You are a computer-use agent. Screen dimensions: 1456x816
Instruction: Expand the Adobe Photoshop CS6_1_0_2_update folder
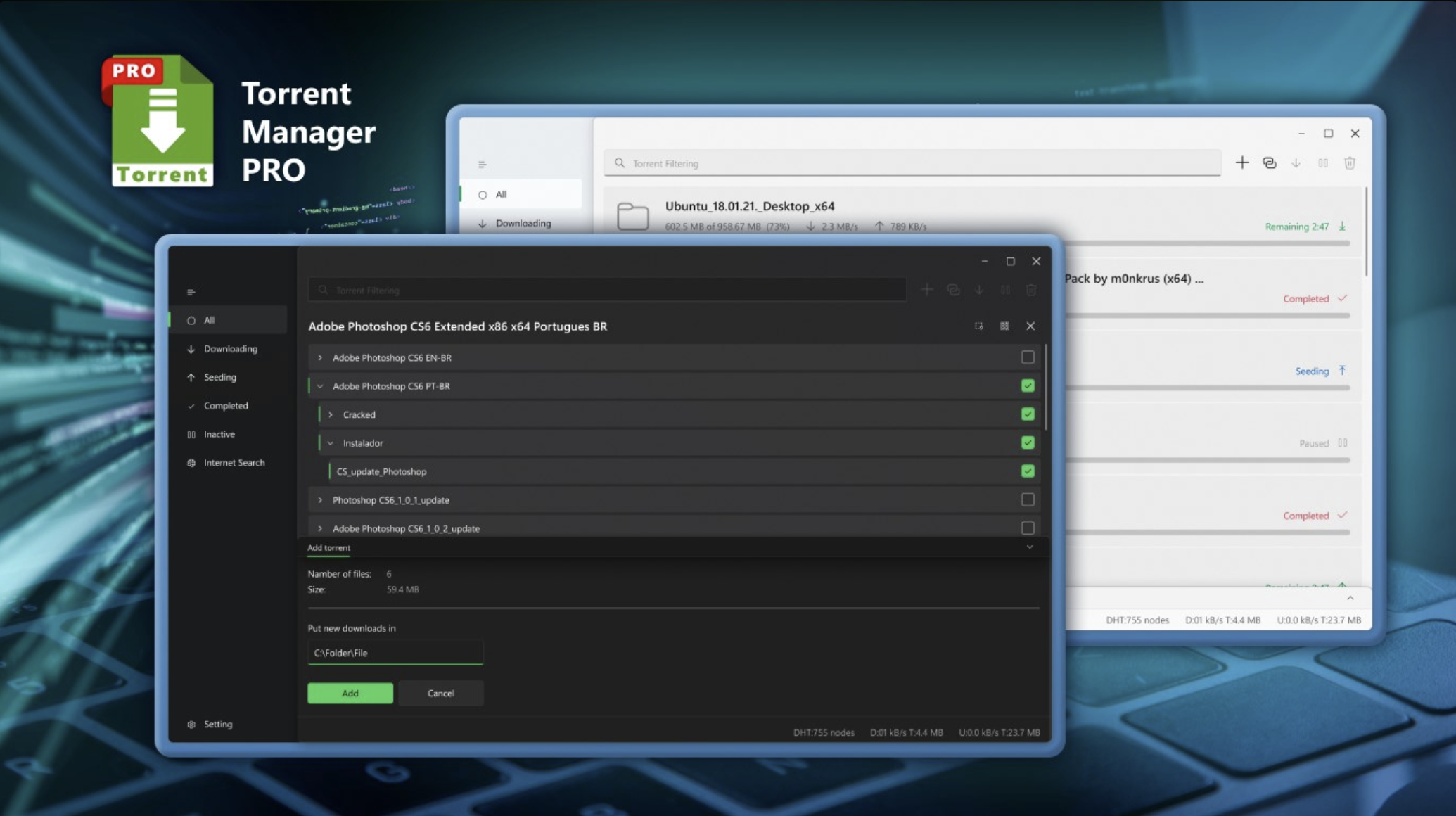(320, 528)
